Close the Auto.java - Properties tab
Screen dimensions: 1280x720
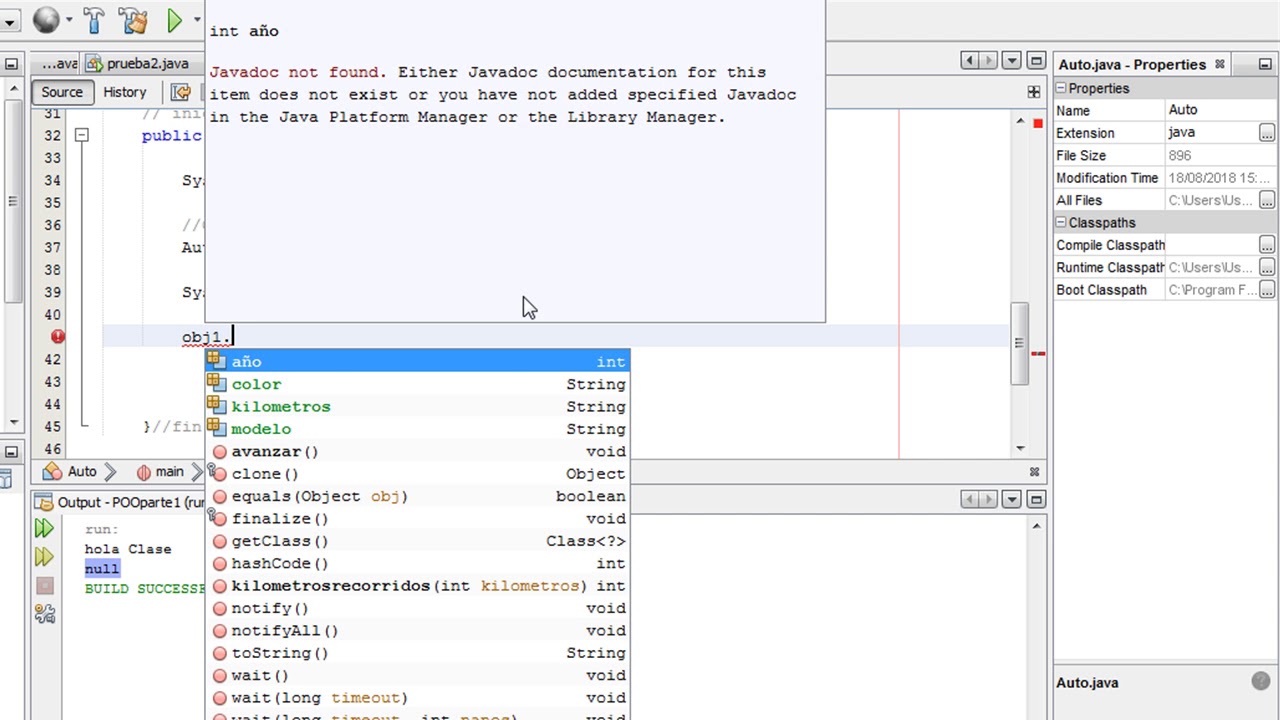point(1220,64)
